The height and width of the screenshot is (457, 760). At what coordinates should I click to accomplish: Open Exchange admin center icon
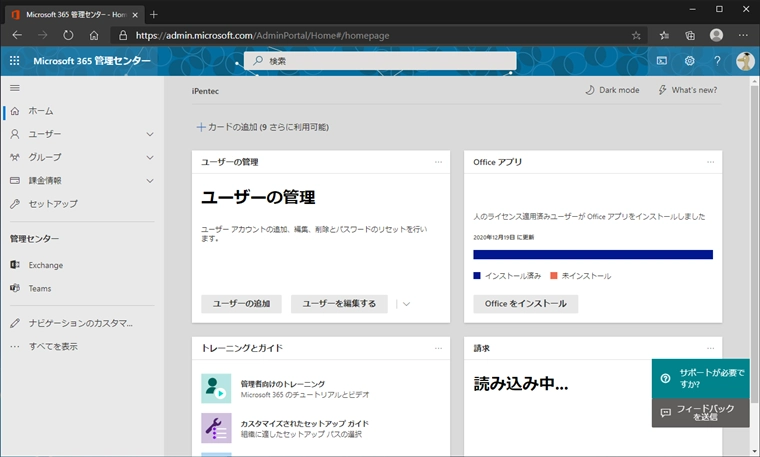point(15,265)
